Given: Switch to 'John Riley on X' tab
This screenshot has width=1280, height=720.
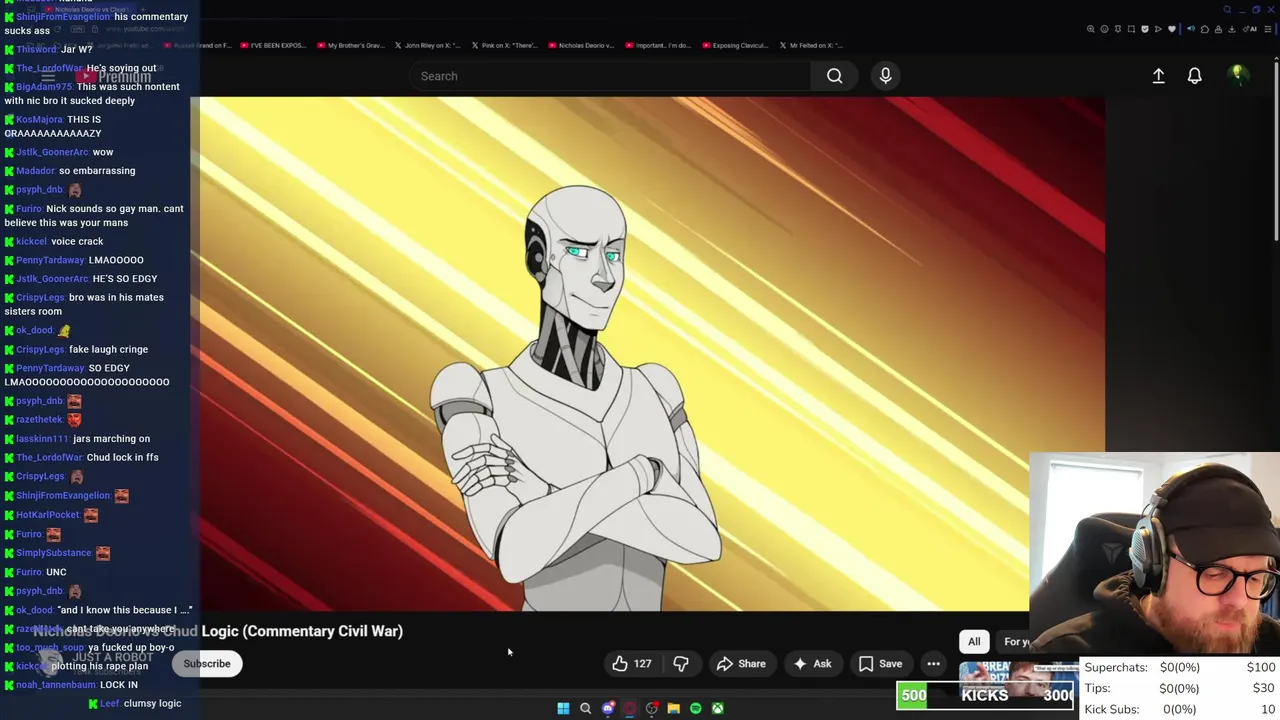Looking at the screenshot, I should coord(427,45).
